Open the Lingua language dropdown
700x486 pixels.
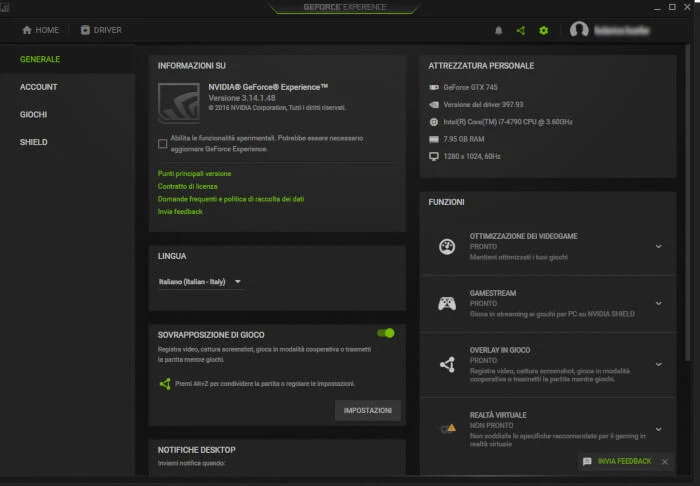click(200, 282)
